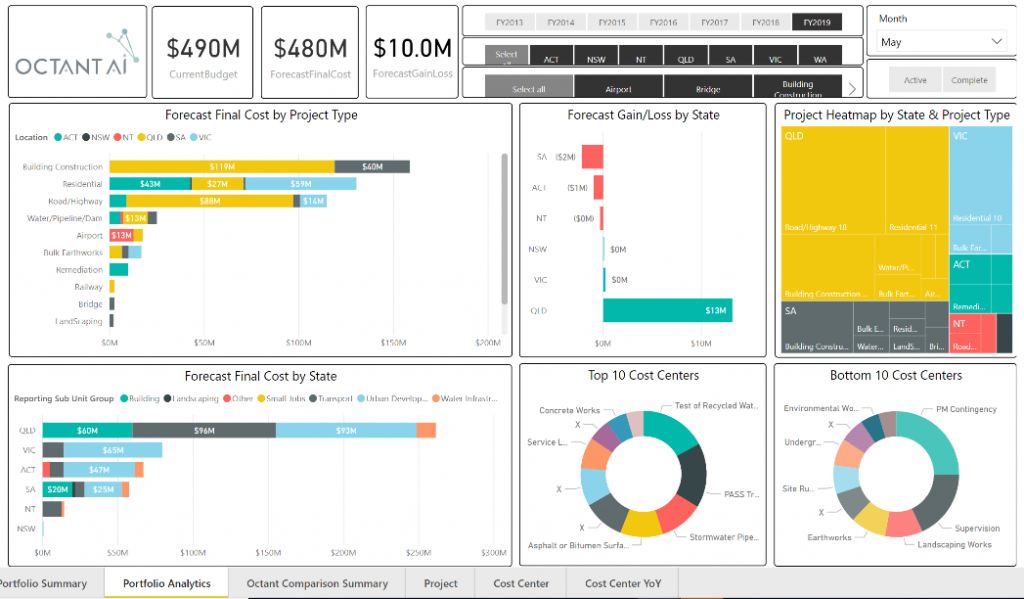The image size is (1024, 599).
Task: Toggle the FY2019 year filter
Action: 816,22
